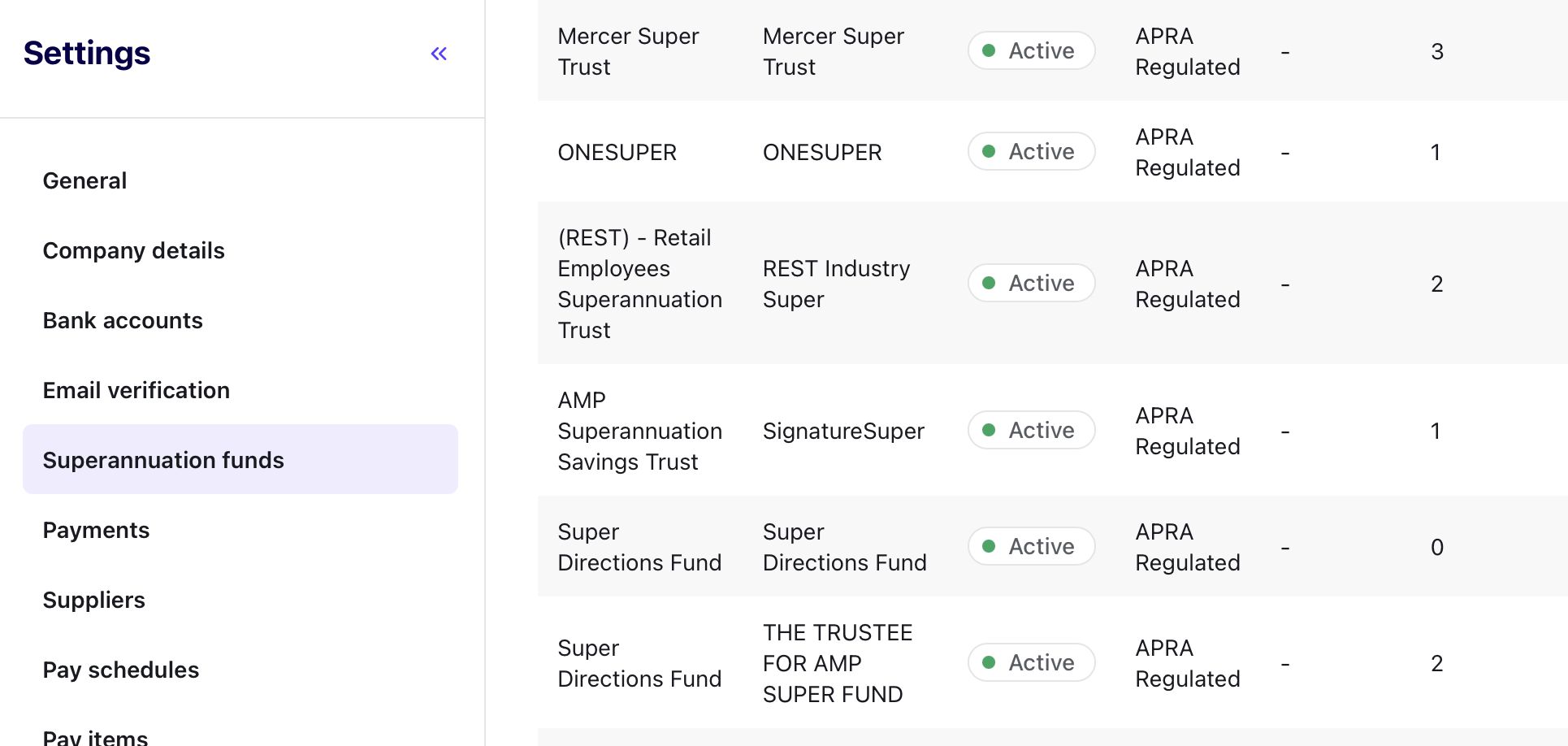Click employee count 3 in Mercer row

(1437, 51)
